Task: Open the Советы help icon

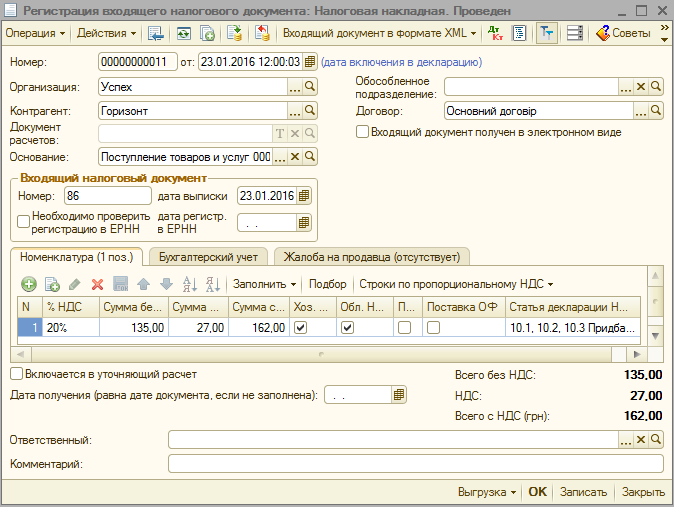Action: [x=623, y=33]
